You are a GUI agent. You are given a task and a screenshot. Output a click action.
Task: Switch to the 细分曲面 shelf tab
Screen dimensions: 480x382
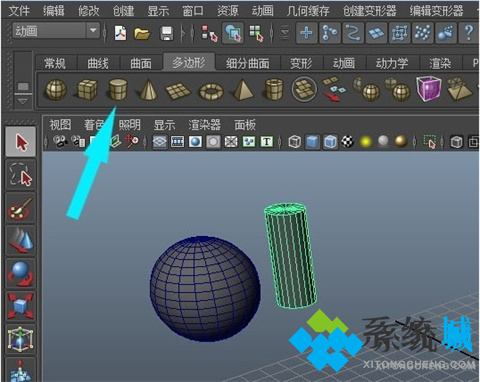(247, 63)
